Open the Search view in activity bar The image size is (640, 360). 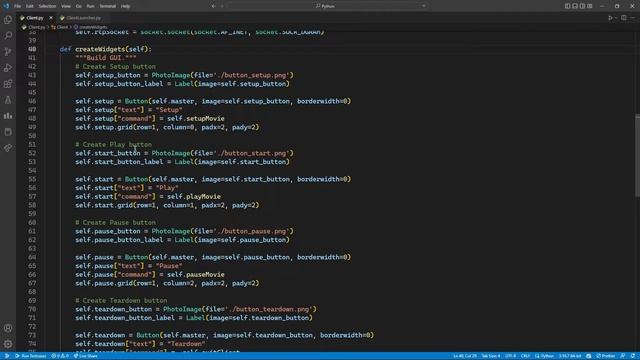click(8, 36)
